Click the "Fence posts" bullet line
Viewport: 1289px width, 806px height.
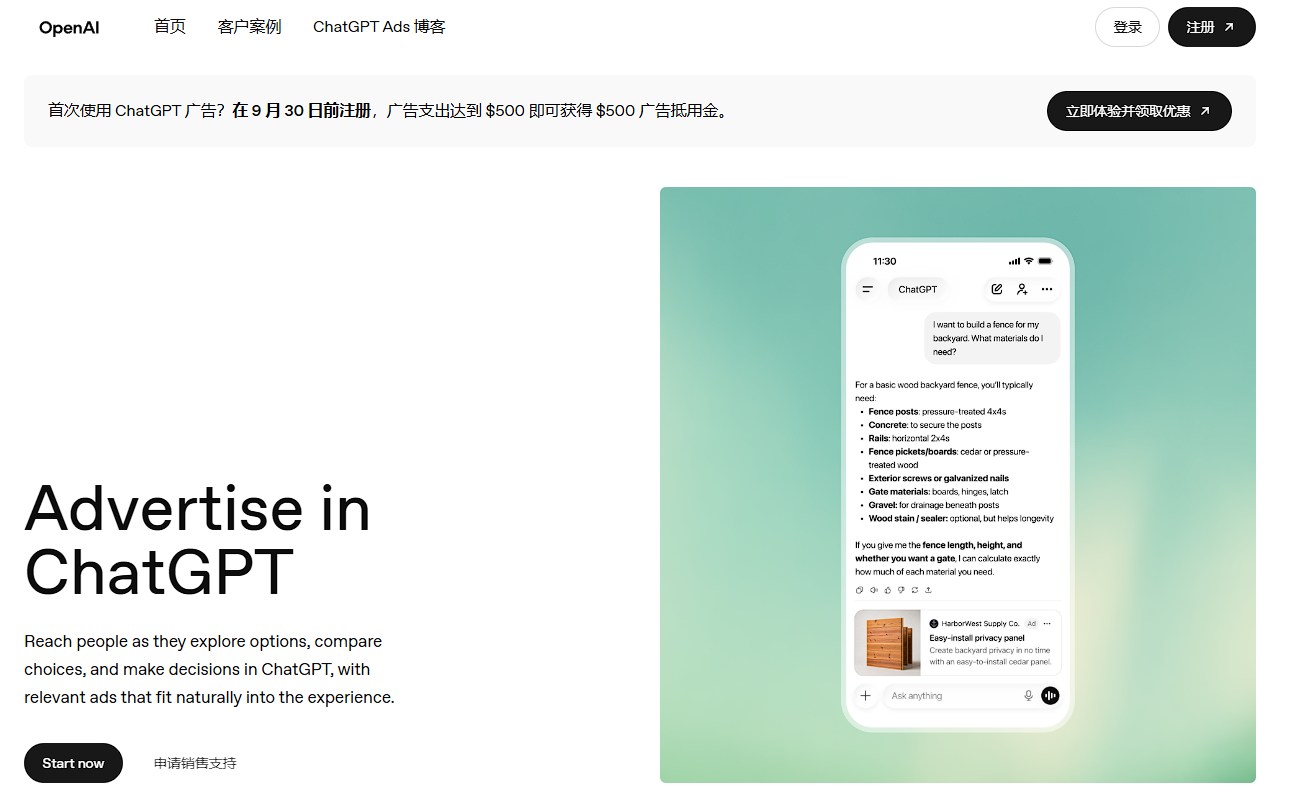point(937,411)
